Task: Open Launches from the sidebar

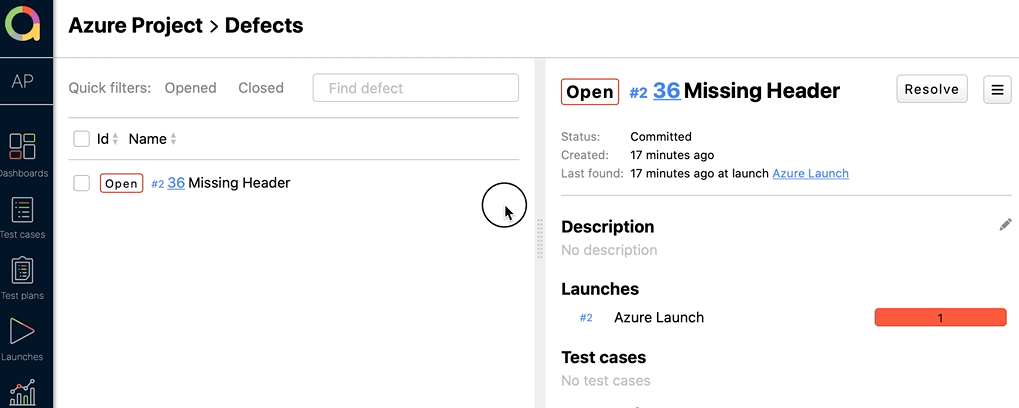Action: point(22,332)
